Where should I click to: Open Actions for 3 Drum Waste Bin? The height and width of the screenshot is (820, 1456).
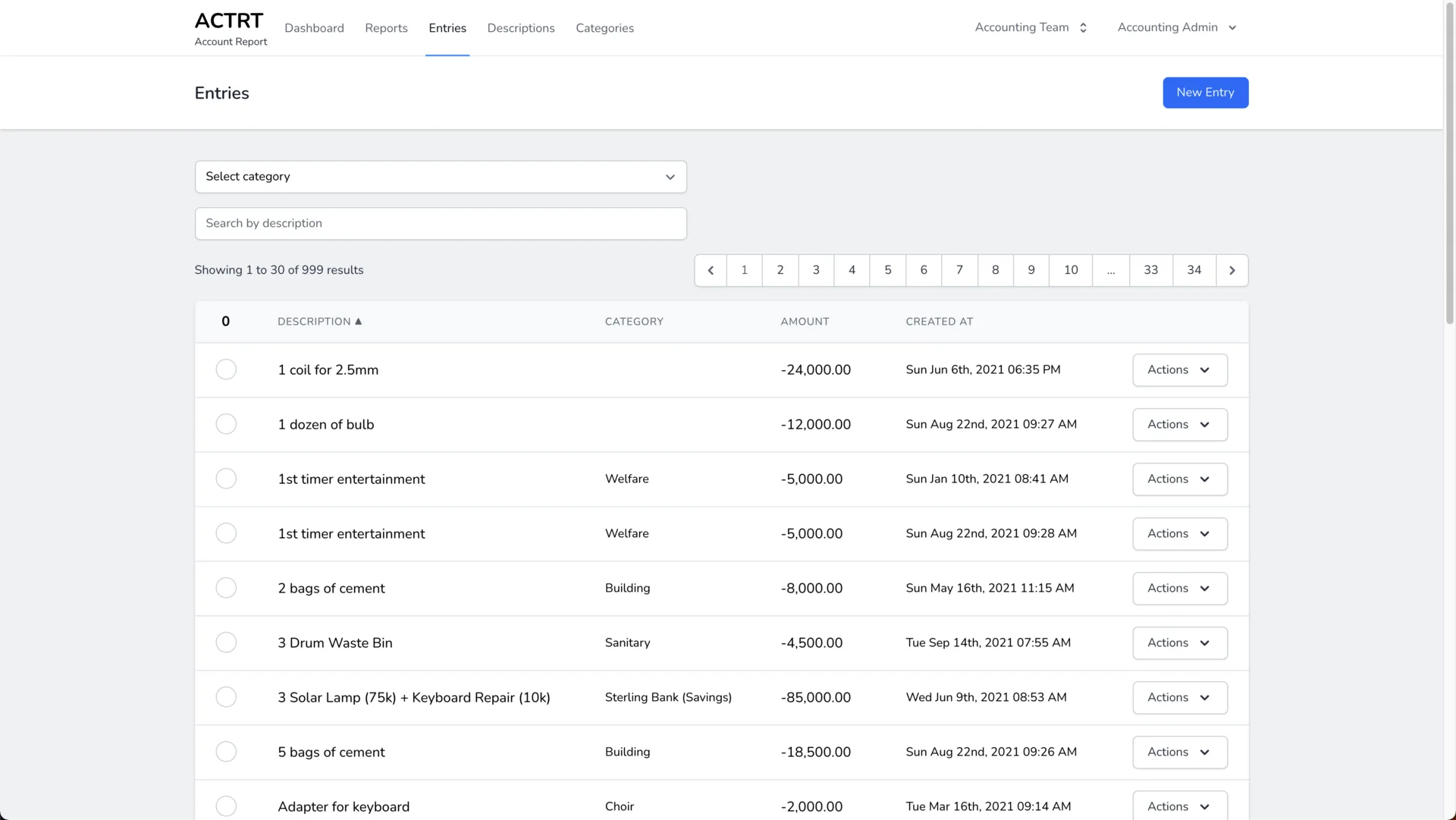coord(1180,643)
